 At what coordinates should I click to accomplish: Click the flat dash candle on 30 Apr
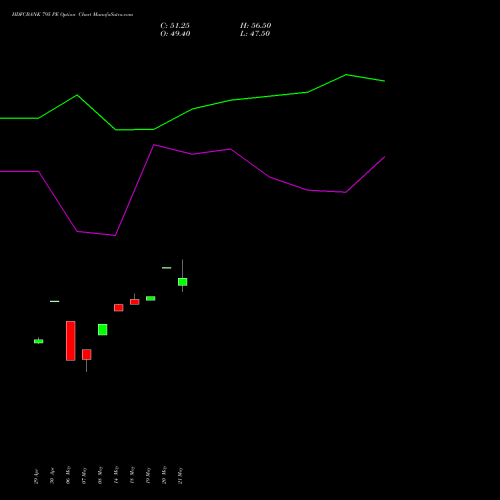pyautogui.click(x=55, y=301)
